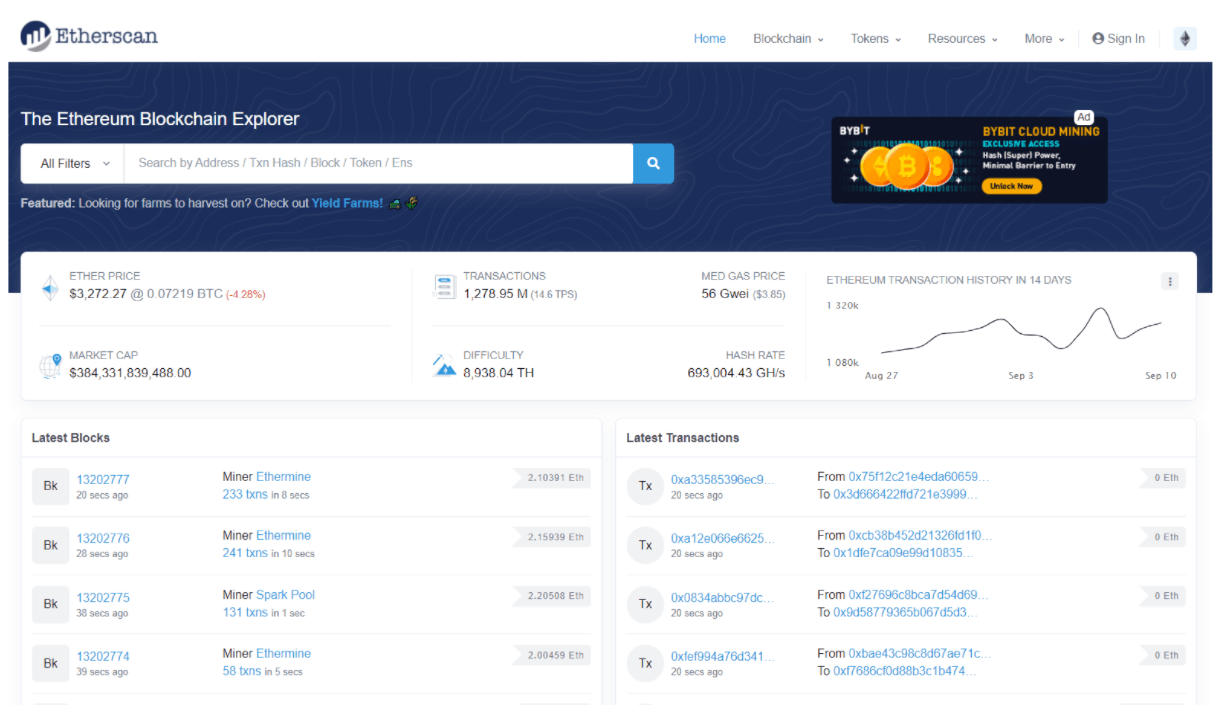
Task: Click the difficulty gauge icon
Action: 444,365
